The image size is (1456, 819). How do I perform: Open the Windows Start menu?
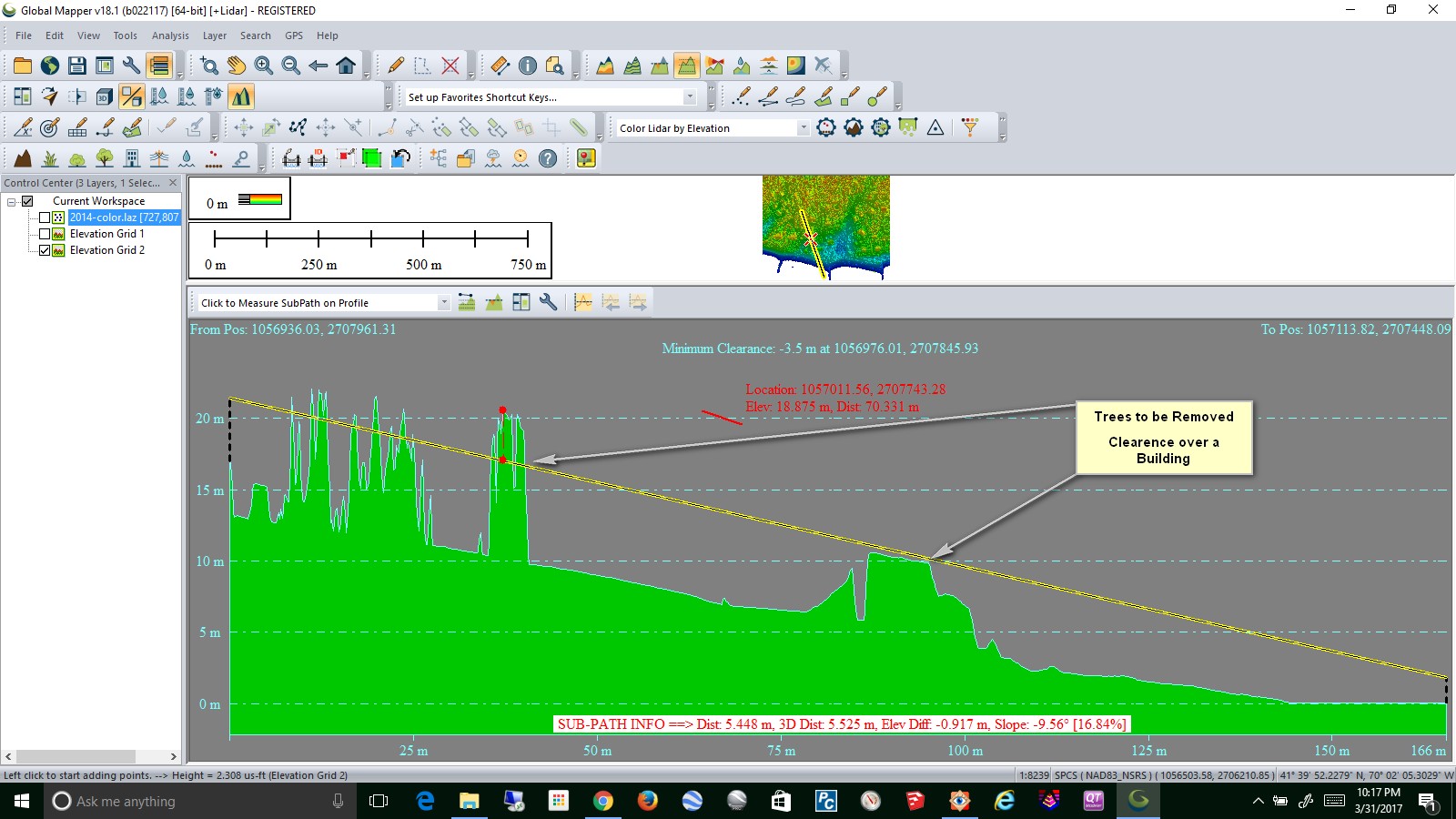[22, 801]
